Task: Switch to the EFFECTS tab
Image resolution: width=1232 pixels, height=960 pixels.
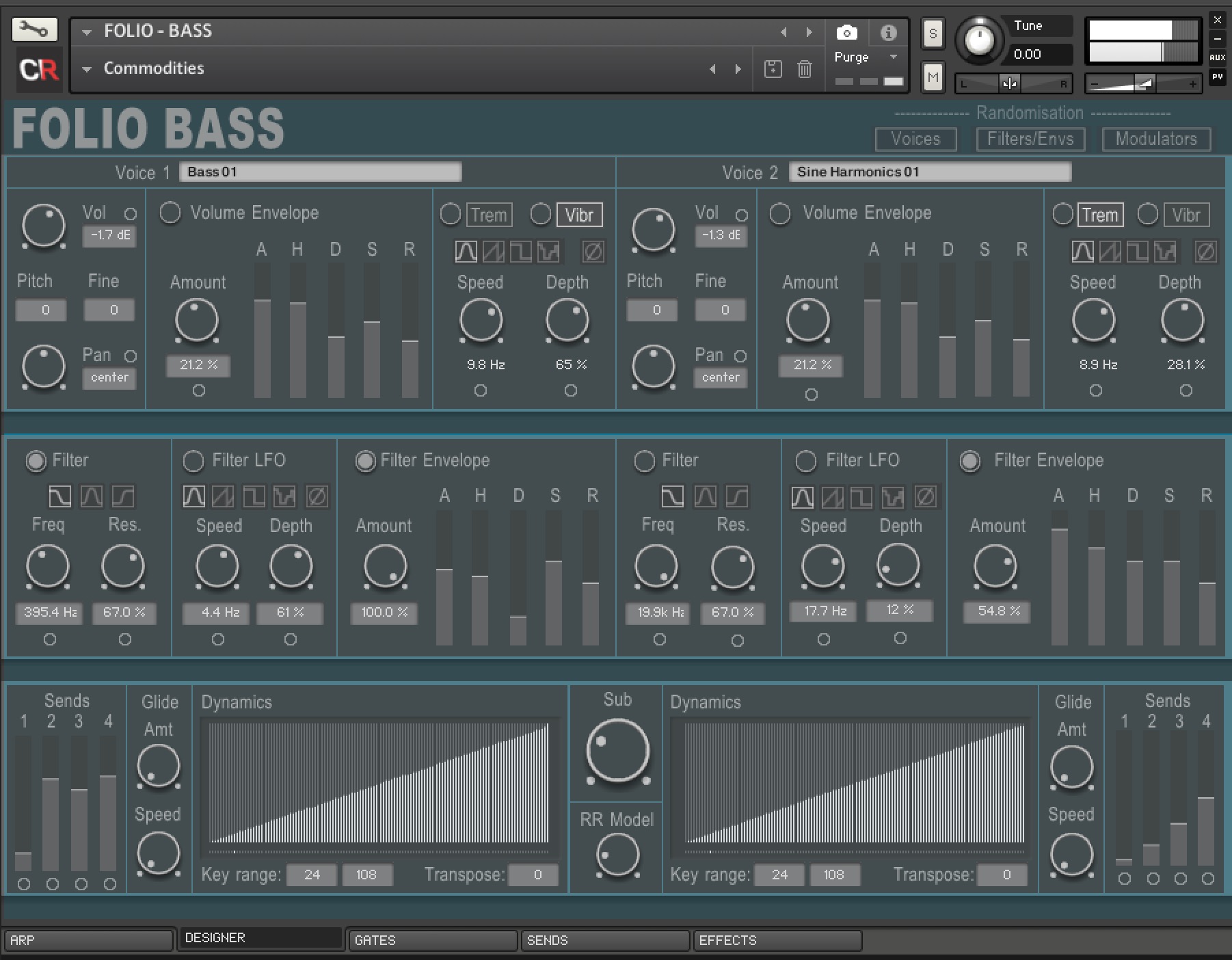Action: click(x=777, y=940)
